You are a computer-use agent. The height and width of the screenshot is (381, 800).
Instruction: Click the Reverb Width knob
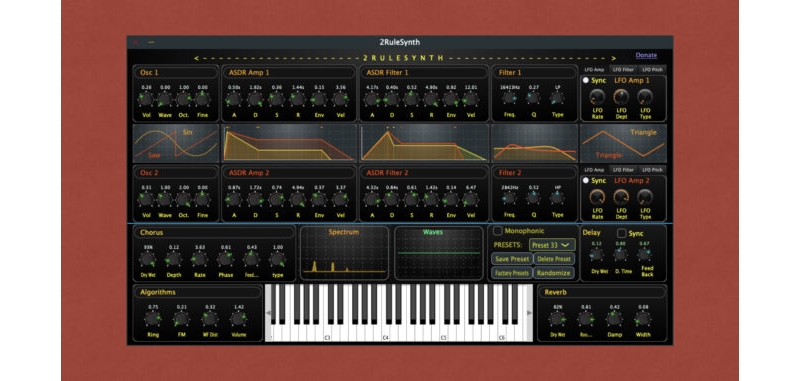coord(642,319)
